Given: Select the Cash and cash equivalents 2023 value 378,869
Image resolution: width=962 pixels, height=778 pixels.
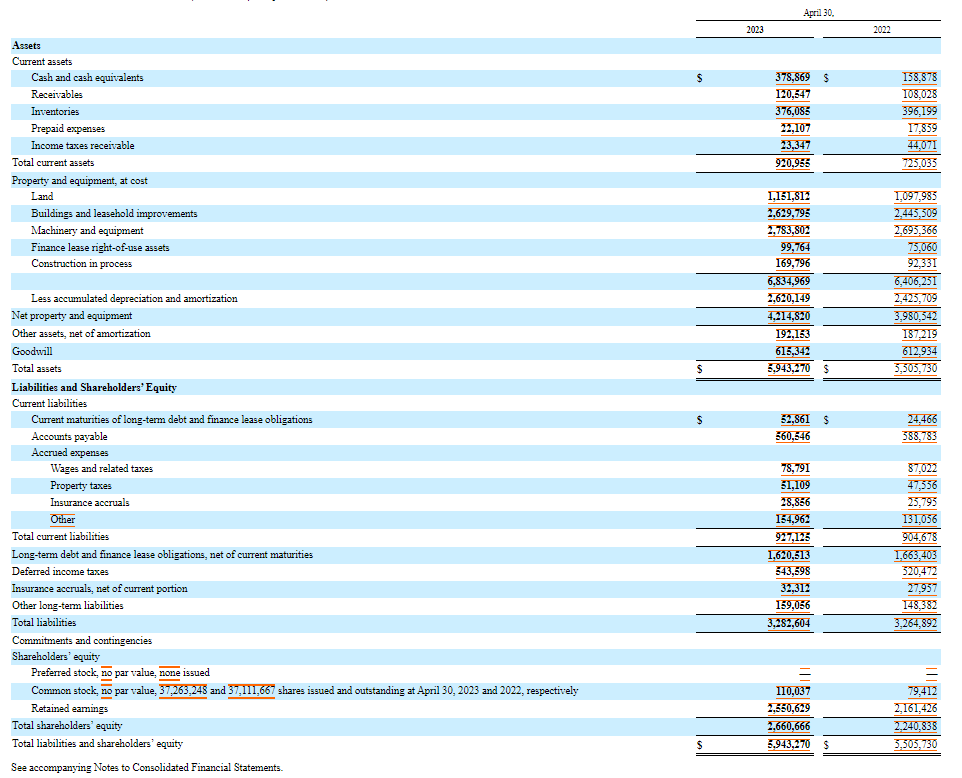Looking at the screenshot, I should 790,77.
